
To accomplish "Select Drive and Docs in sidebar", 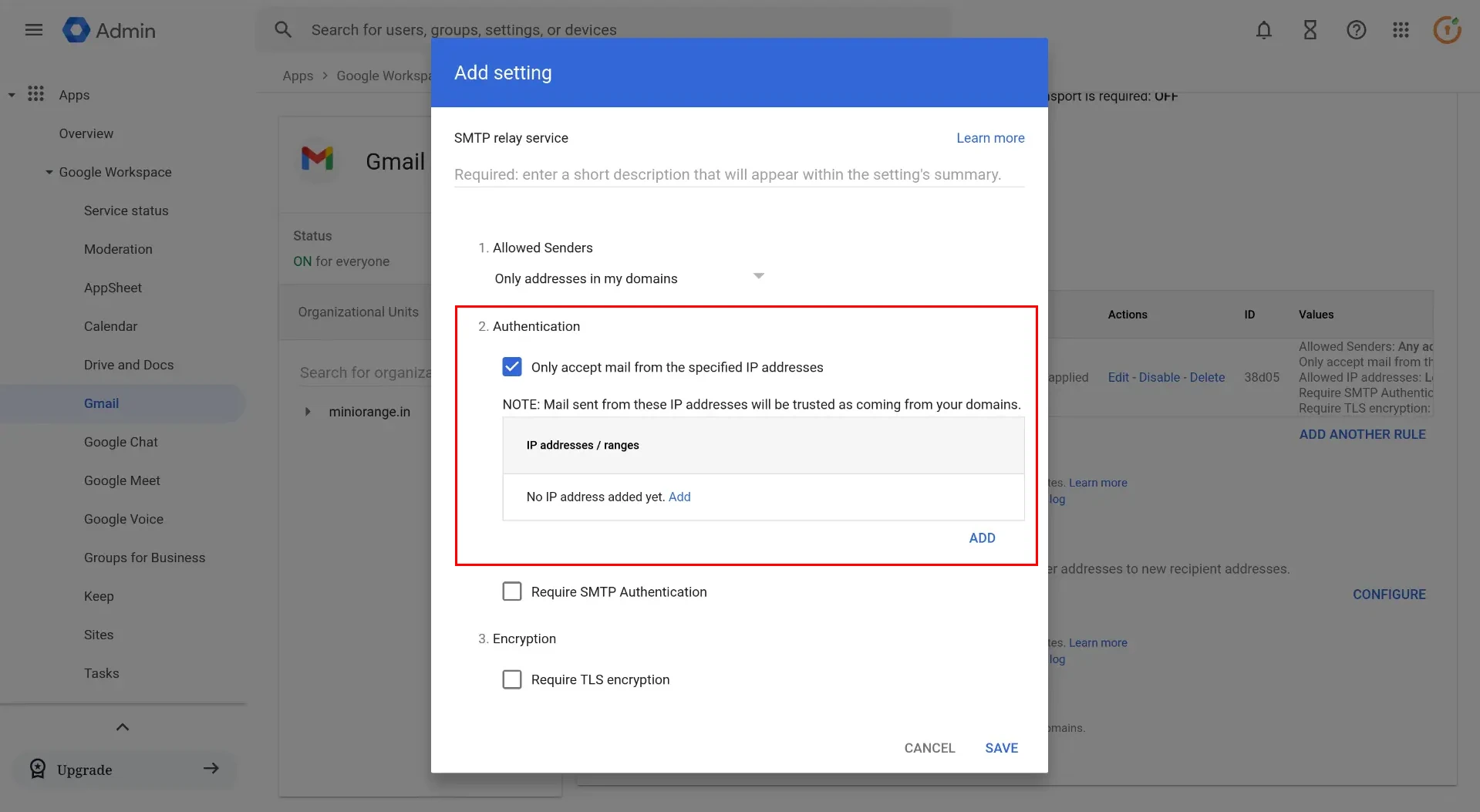I will 128,364.
